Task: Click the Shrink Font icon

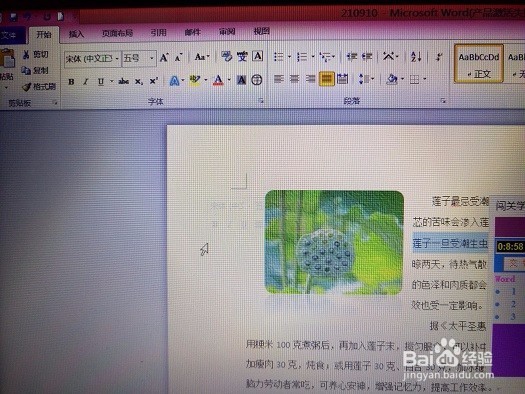Action: click(x=178, y=58)
